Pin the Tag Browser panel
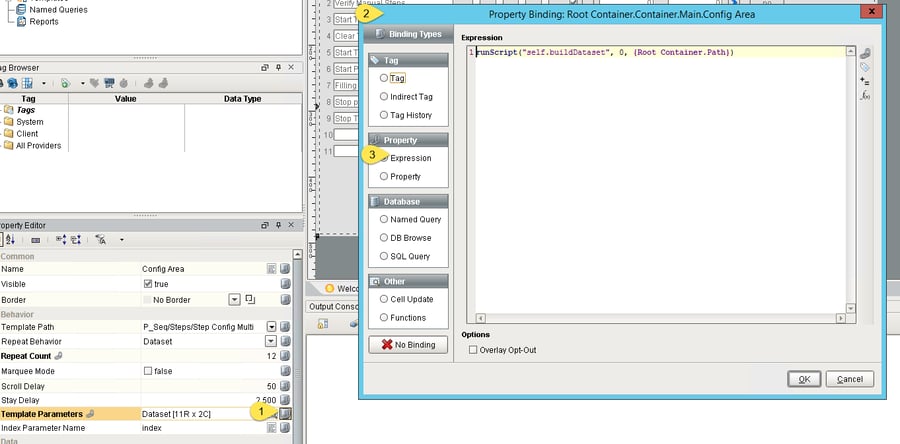This screenshot has height=444, width=900. tap(278, 67)
